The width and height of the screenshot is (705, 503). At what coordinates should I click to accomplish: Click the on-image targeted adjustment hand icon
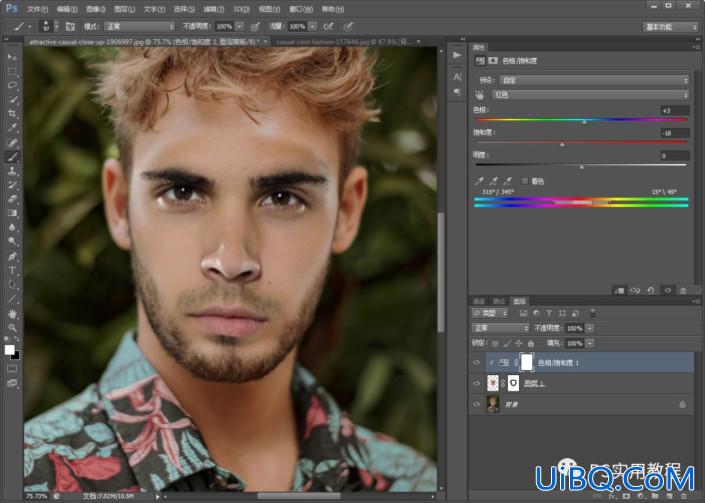point(479,95)
